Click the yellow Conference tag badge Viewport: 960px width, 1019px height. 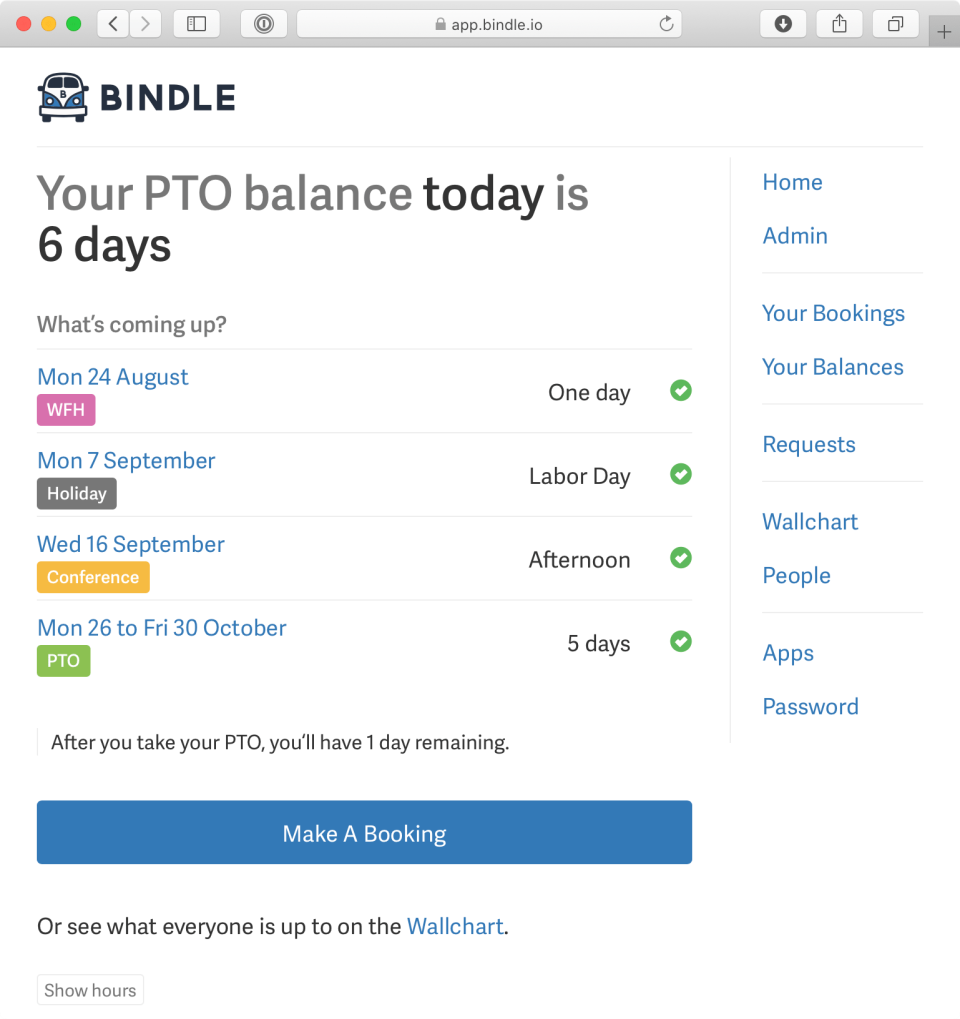pos(93,577)
